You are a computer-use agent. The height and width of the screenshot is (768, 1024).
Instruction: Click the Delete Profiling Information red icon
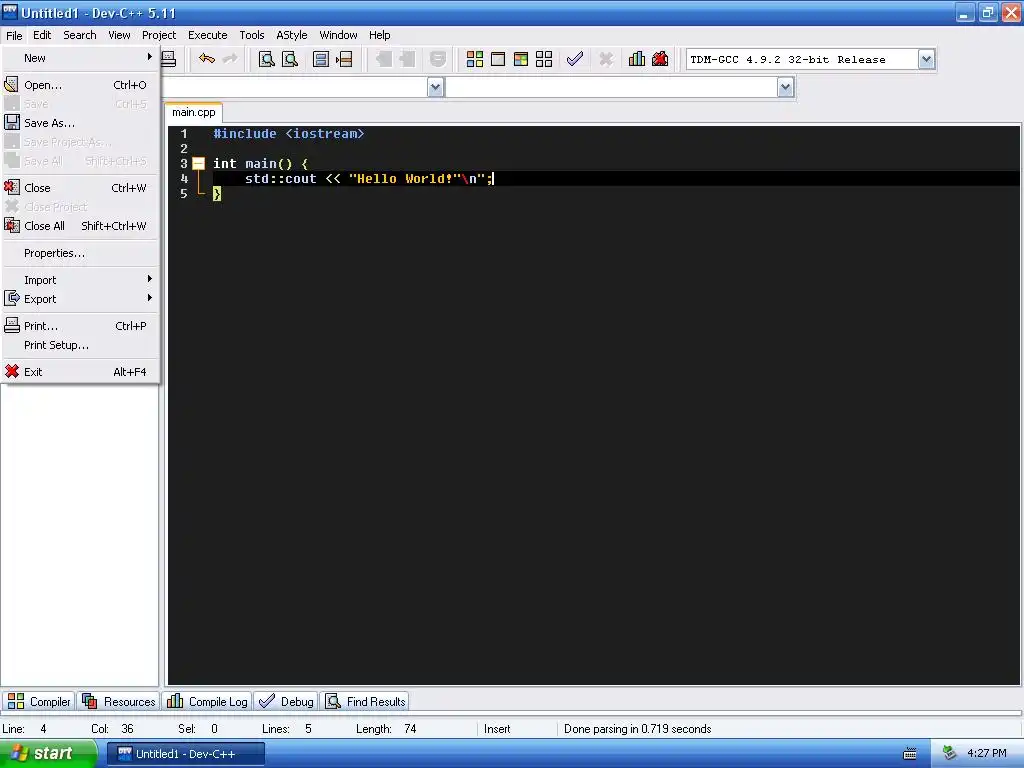[660, 59]
